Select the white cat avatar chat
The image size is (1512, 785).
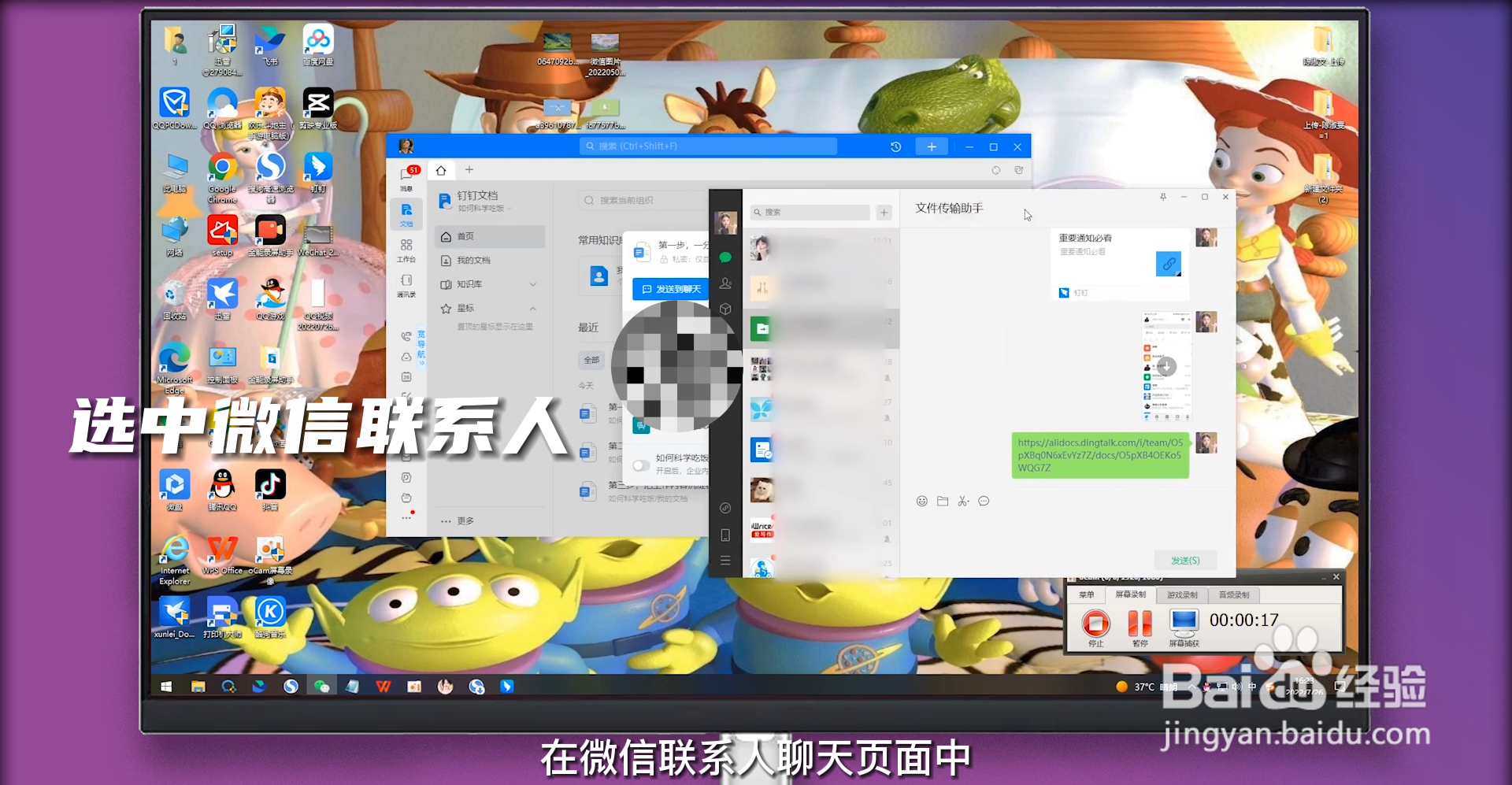pos(821,491)
